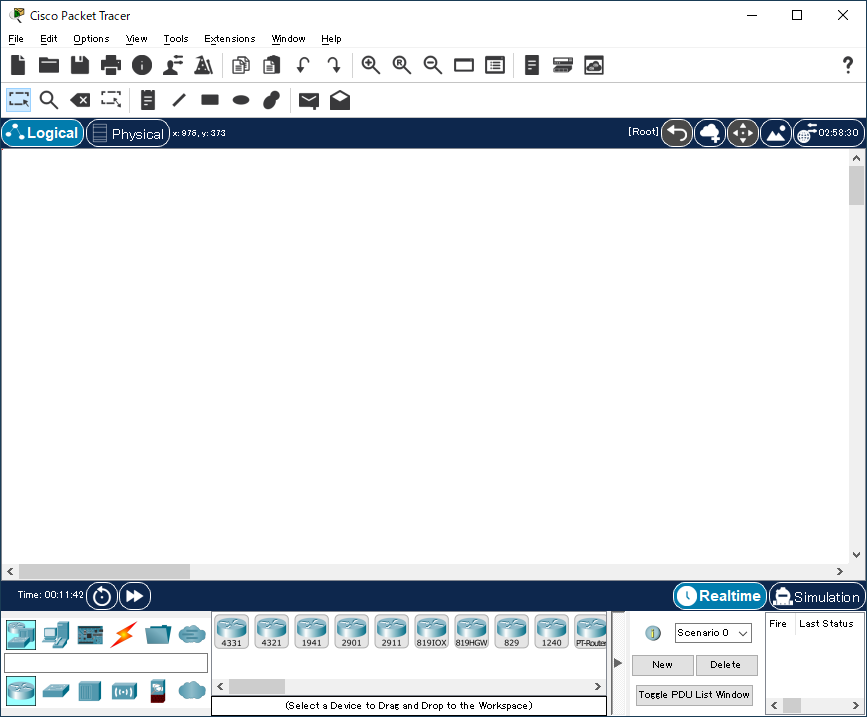Open the Scenario 0 dropdown
Viewport: 867px width, 717px height.
pyautogui.click(x=713, y=632)
